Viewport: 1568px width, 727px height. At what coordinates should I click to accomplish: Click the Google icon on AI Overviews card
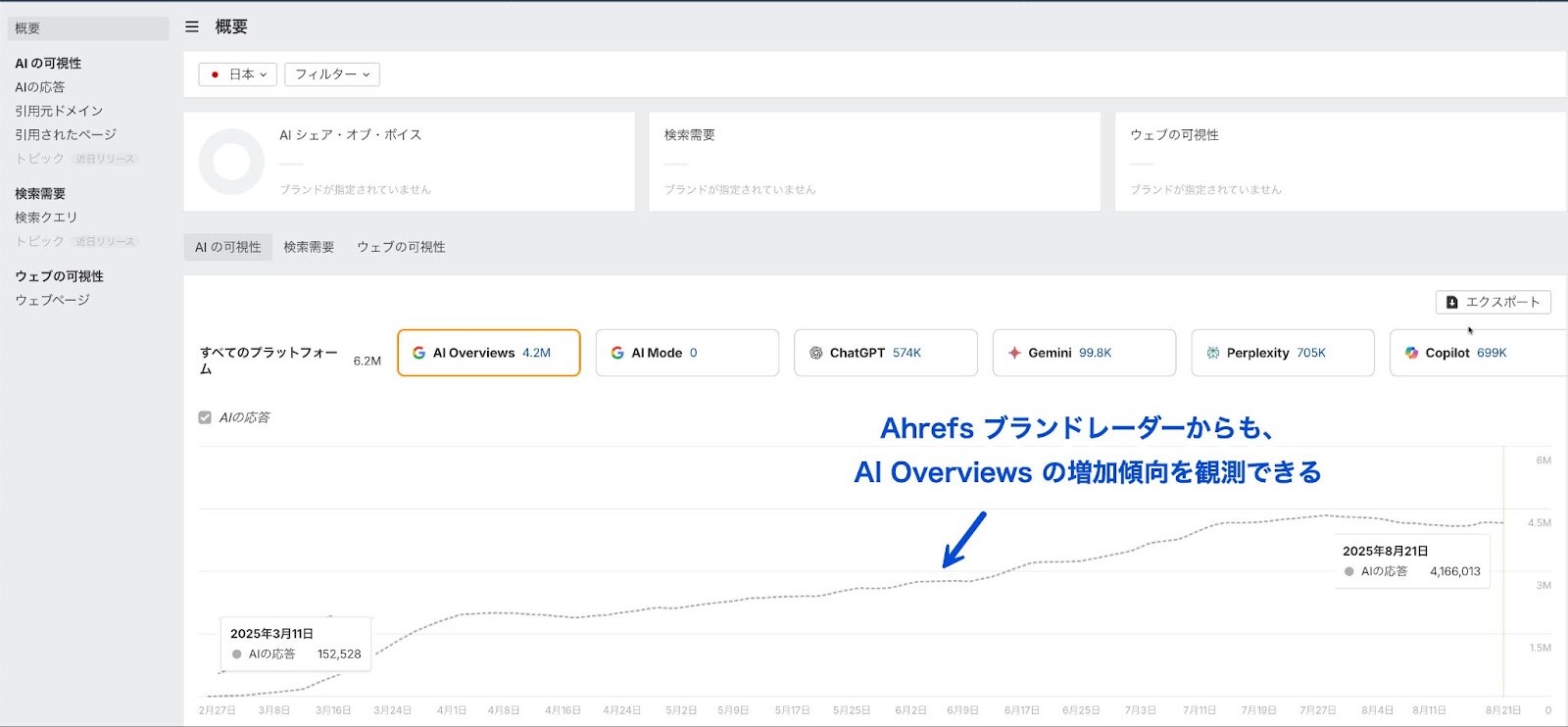pos(418,353)
